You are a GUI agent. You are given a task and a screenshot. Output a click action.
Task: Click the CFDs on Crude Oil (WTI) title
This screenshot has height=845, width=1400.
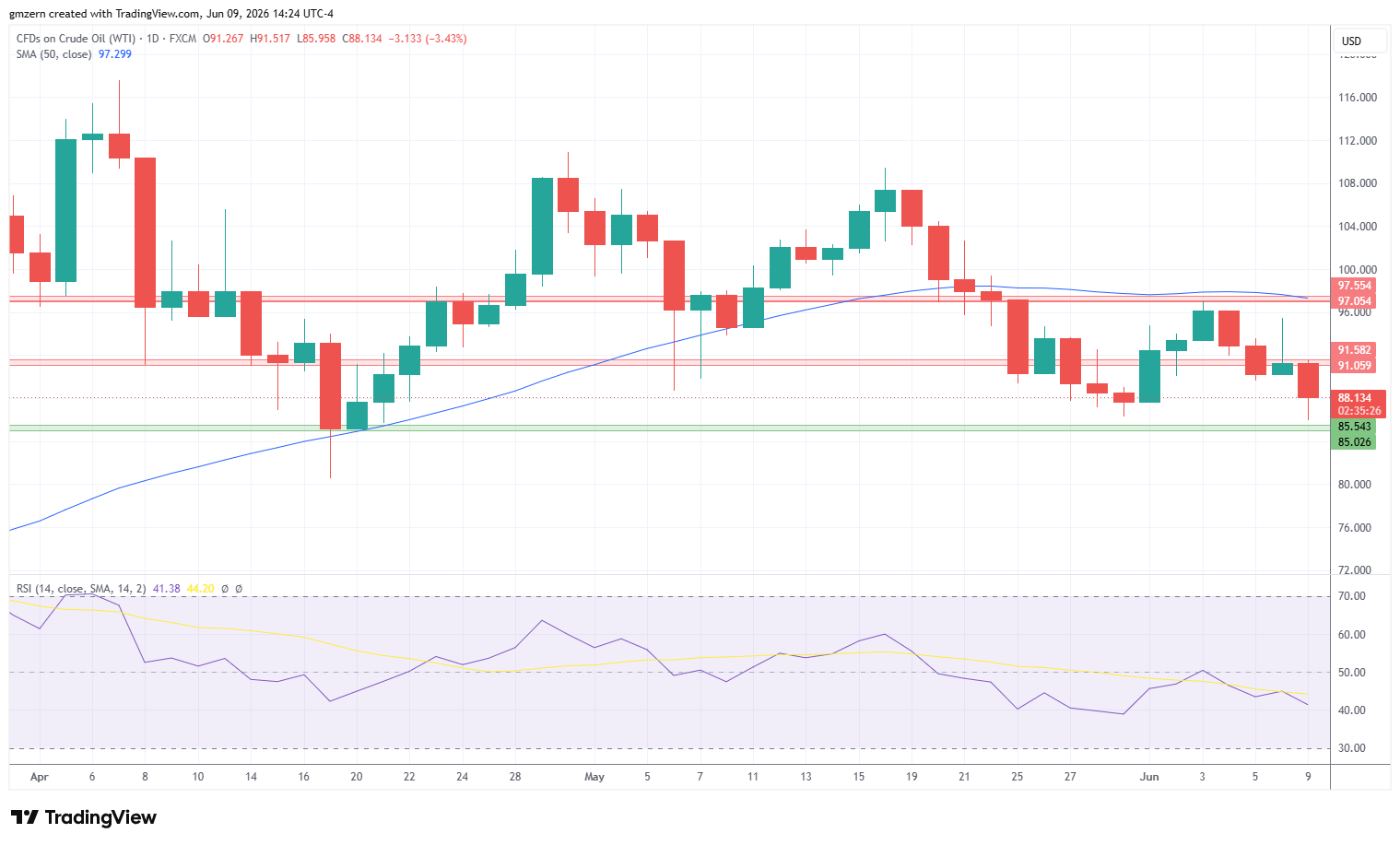(76, 39)
